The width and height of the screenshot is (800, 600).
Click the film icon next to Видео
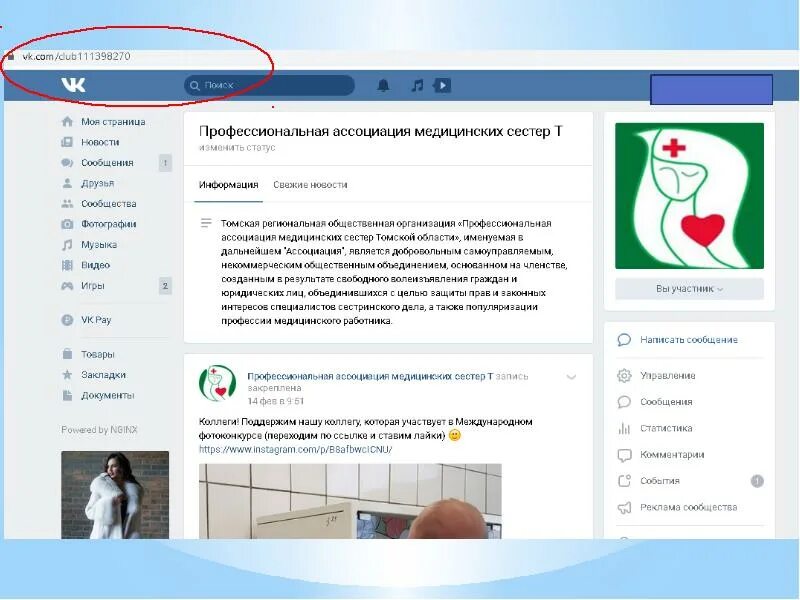point(67,265)
